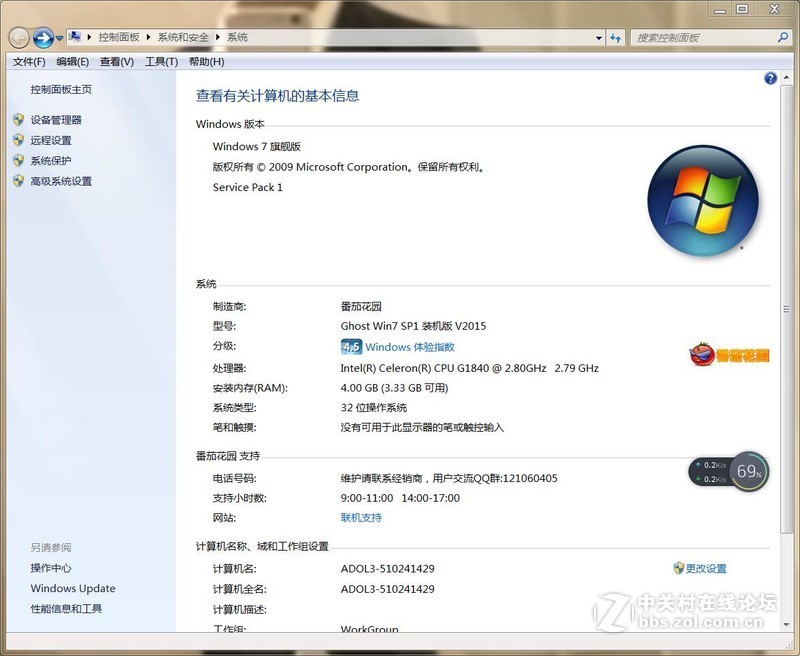Minimize the System window

[x=719, y=8]
